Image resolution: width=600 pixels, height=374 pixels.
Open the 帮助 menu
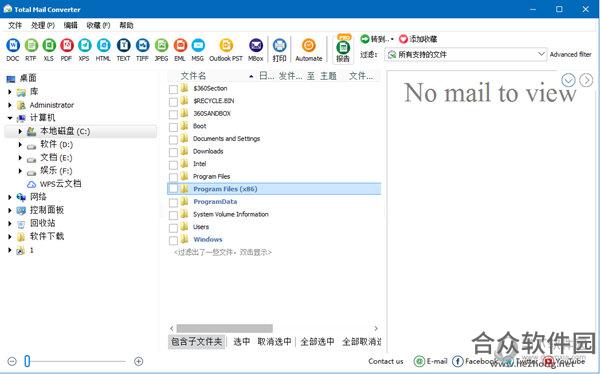click(x=126, y=25)
